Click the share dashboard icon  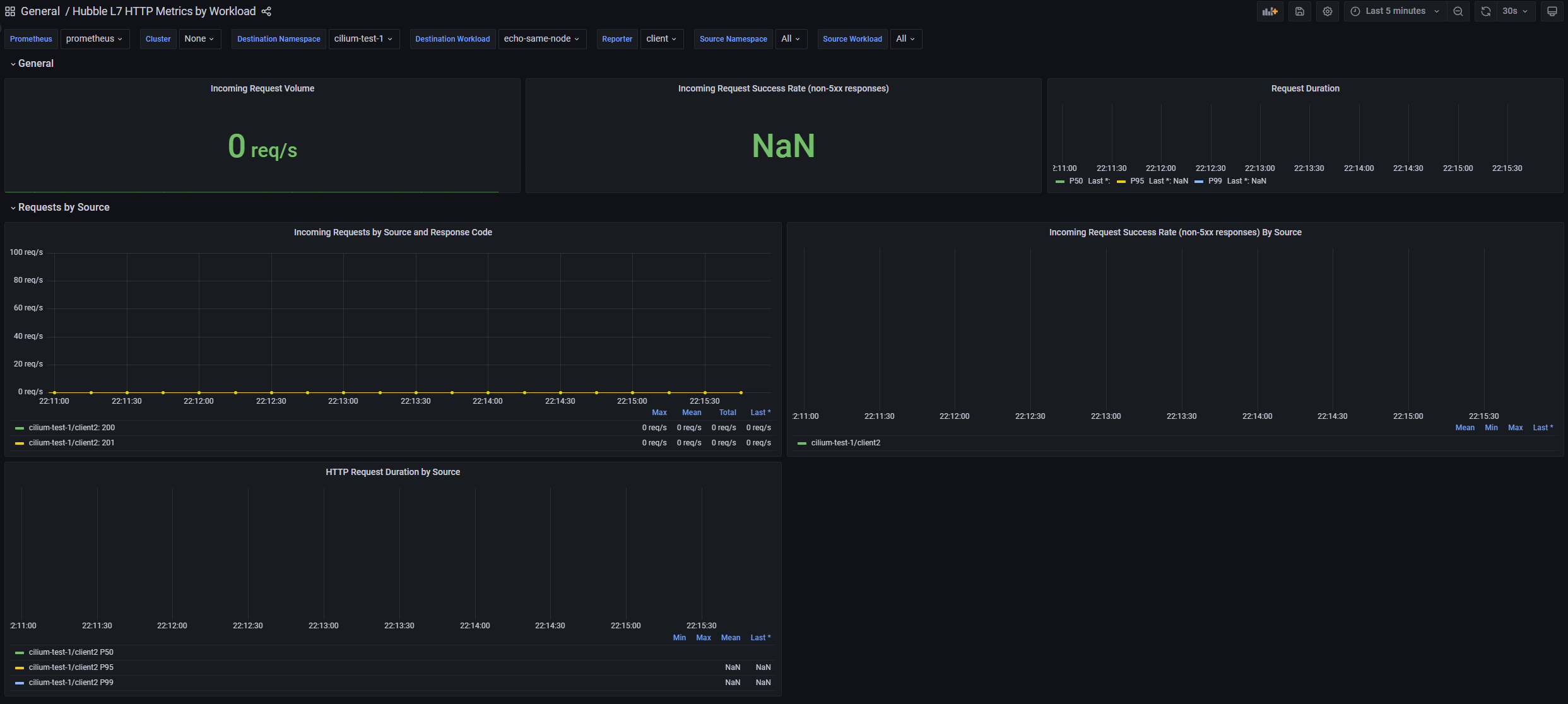pos(266,11)
